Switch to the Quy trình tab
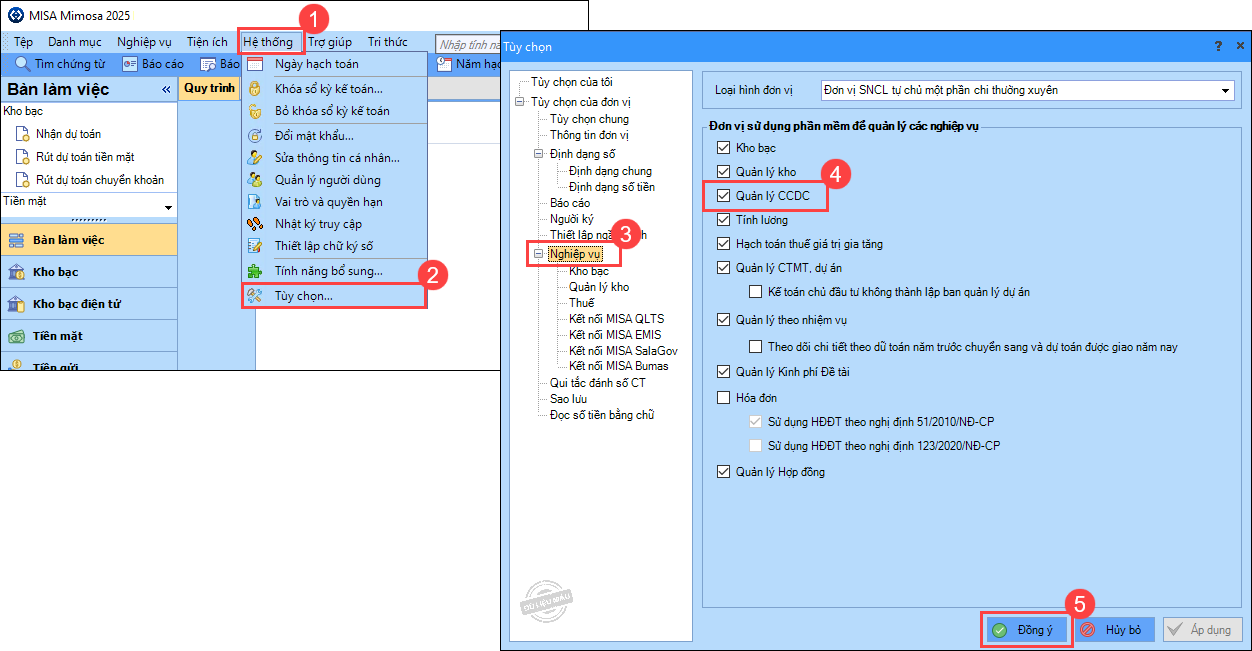1252x651 pixels. [x=209, y=88]
